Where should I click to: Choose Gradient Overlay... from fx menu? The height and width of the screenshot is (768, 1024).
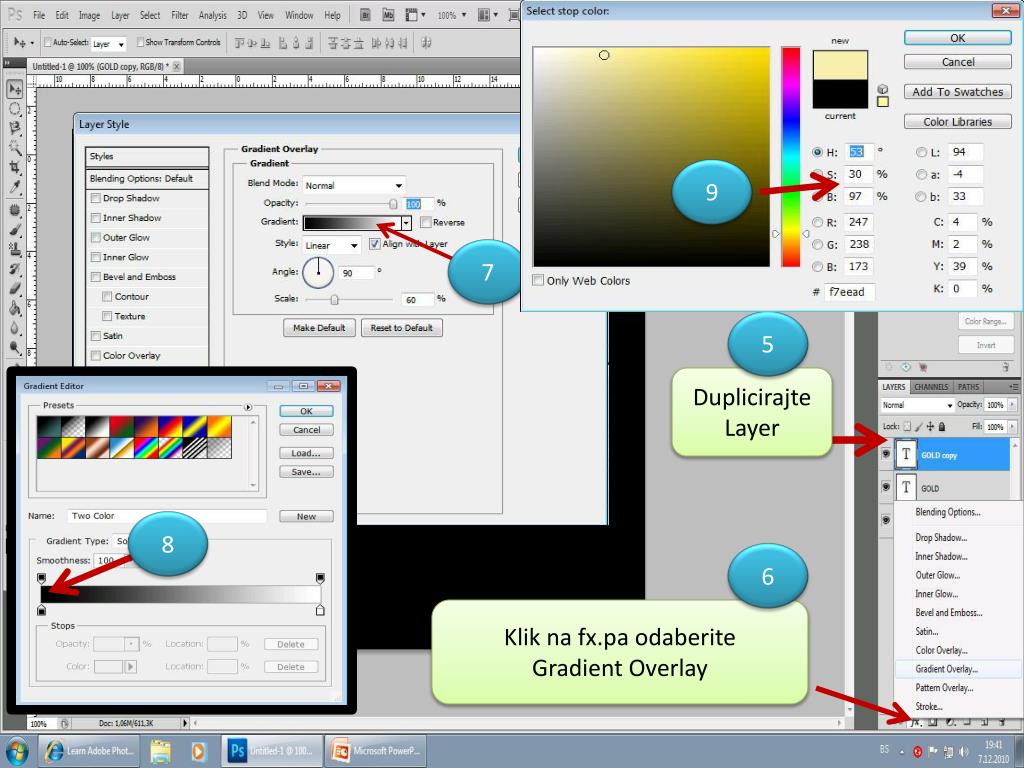tap(946, 669)
